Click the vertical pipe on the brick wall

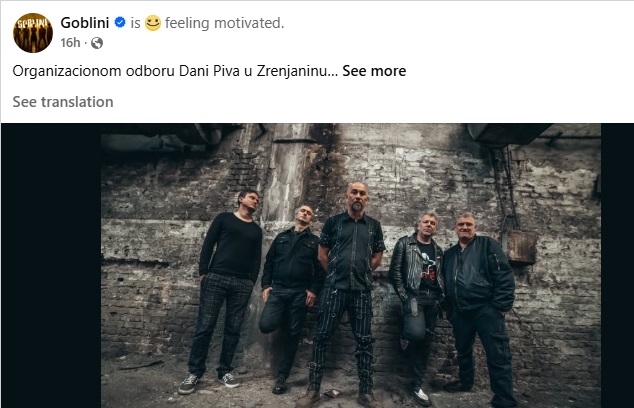286,174
